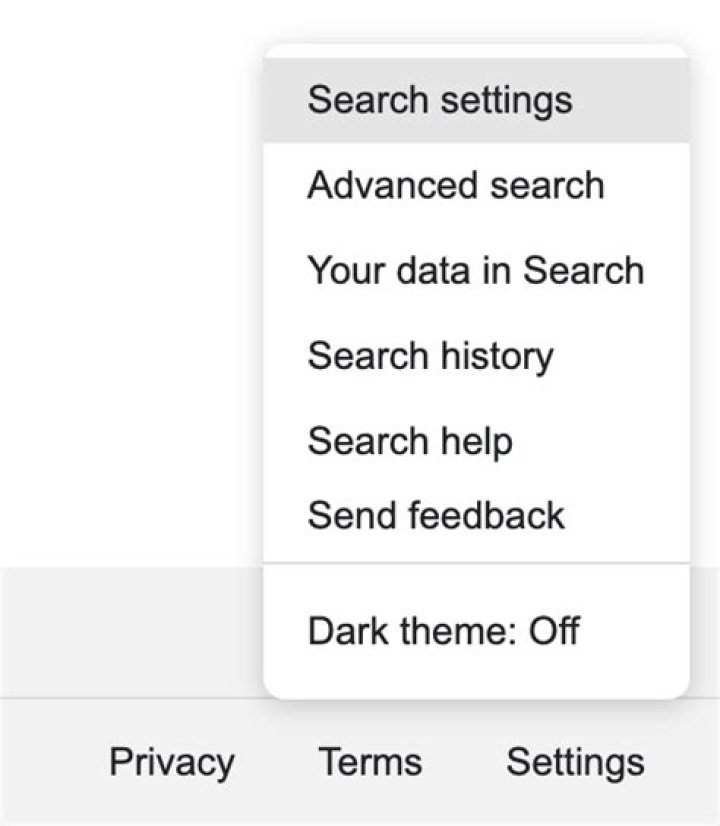The width and height of the screenshot is (720, 826).
Task: Go to Advanced search page
Action: [x=456, y=186]
